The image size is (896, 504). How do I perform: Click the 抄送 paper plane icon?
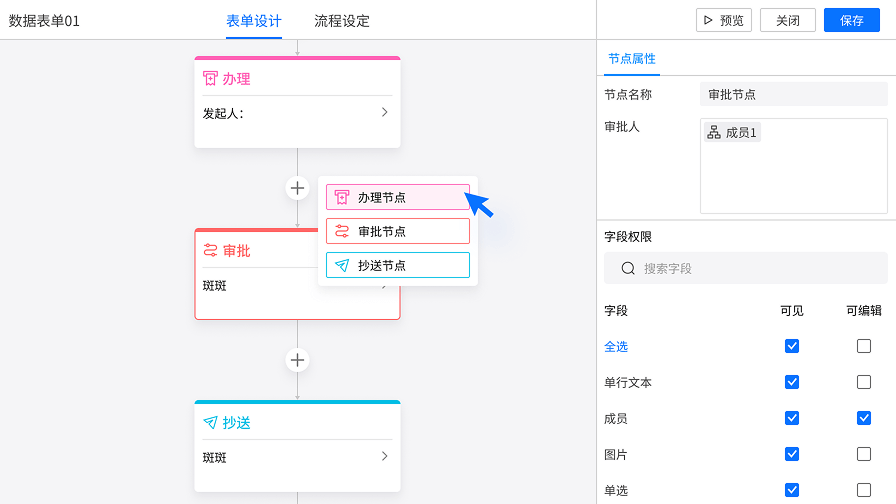coord(210,422)
